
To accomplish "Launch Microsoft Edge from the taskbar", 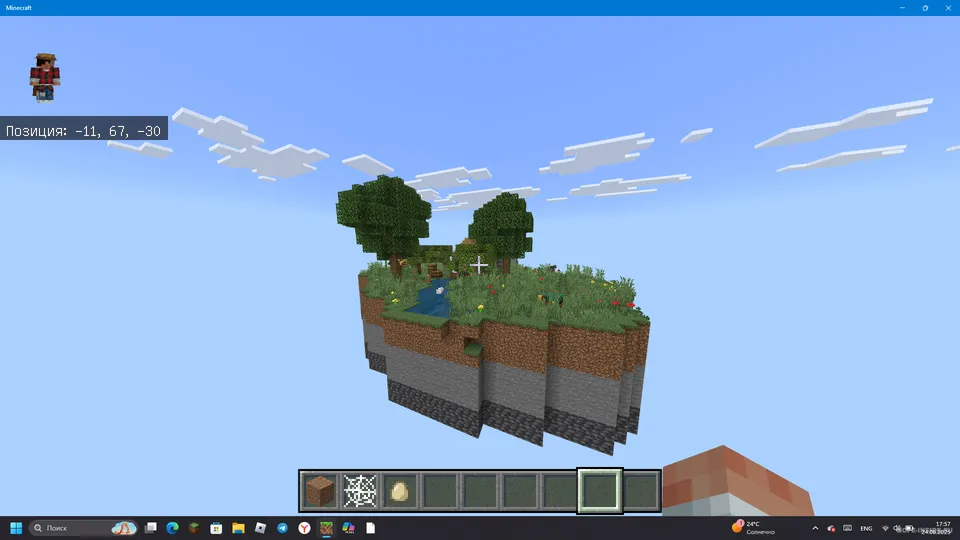I will coord(173,528).
